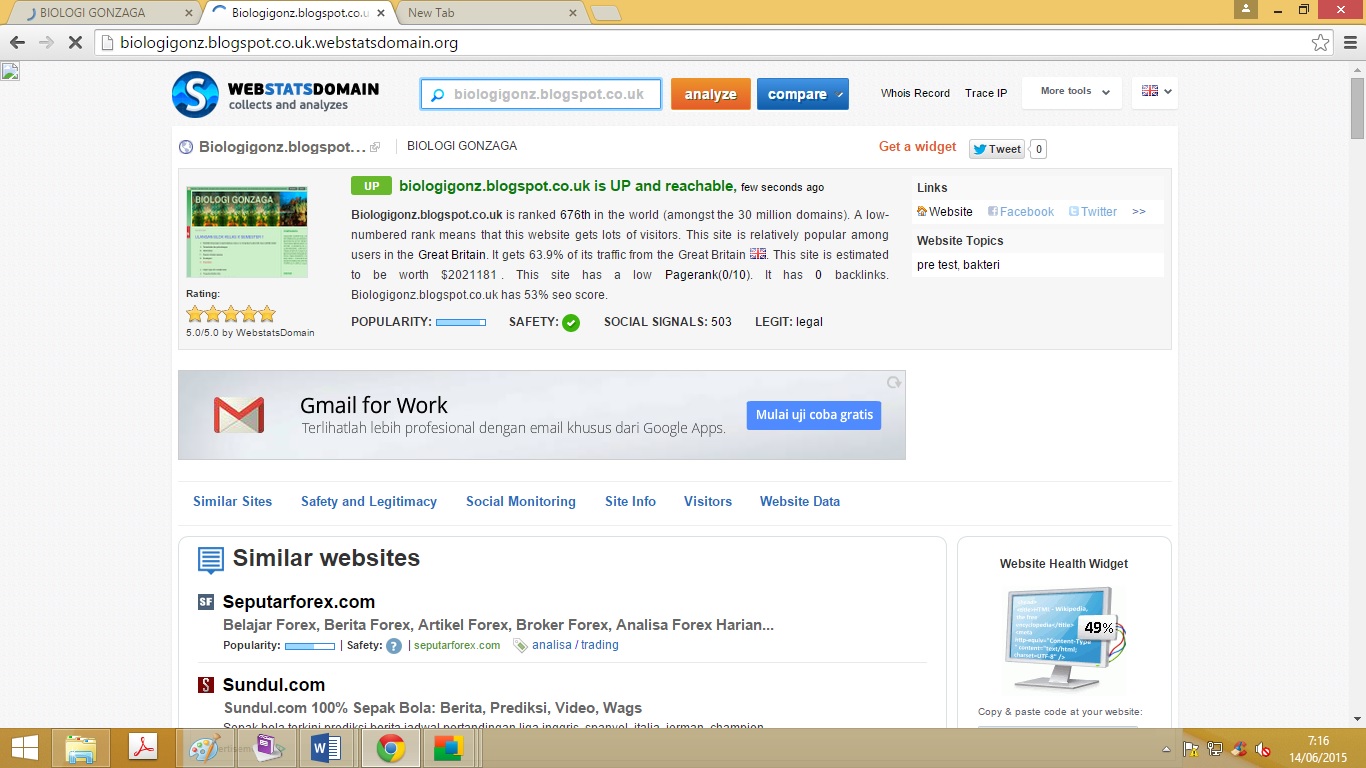Stop loading the page
Screen dimensions: 1366x768
(76, 43)
